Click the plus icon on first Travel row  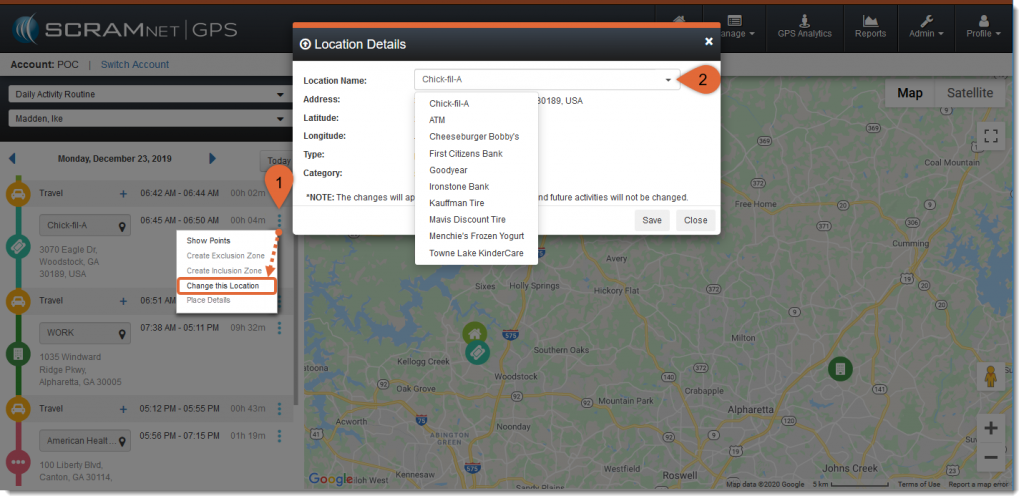click(124, 193)
